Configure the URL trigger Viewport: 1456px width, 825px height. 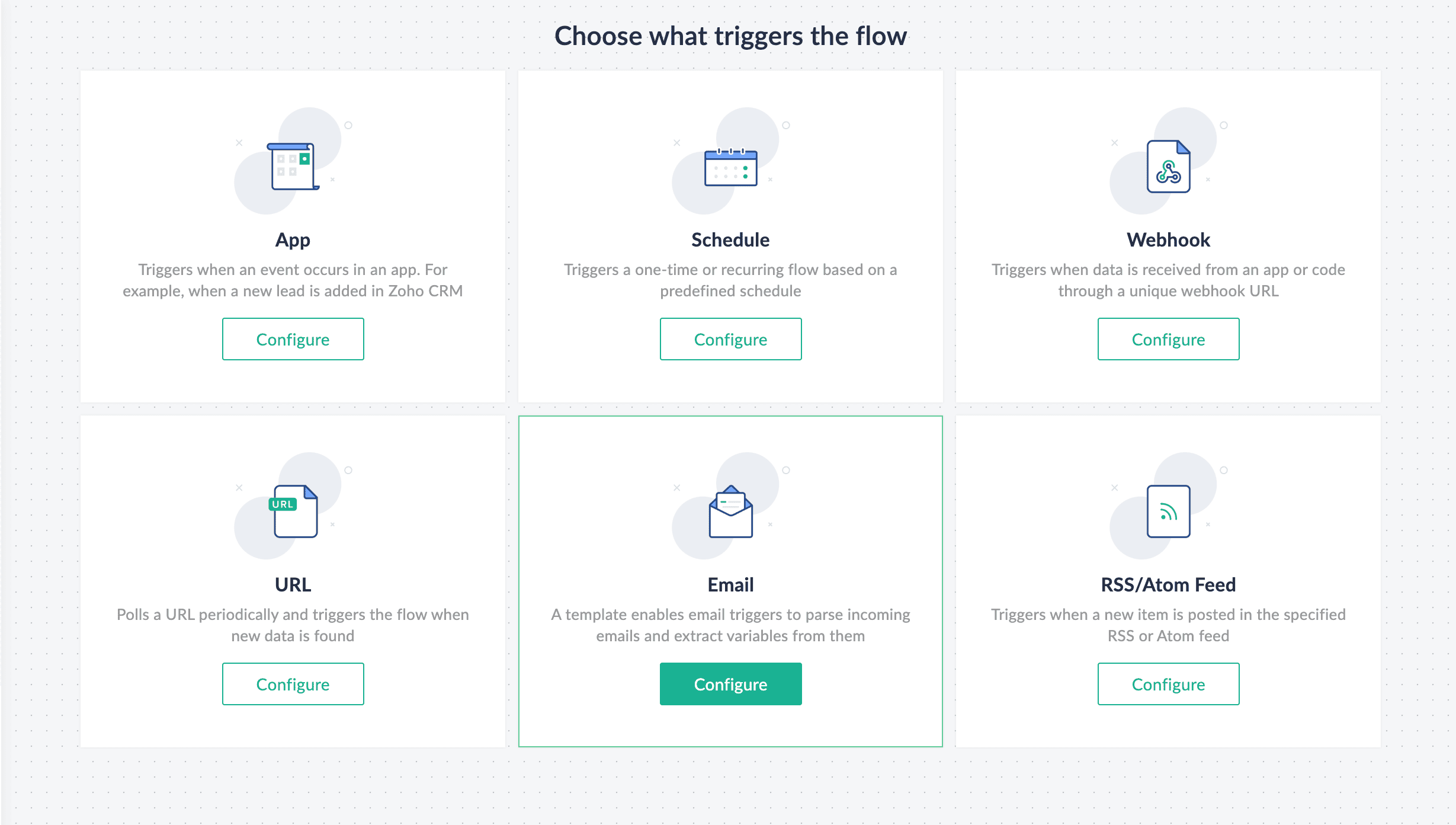click(x=293, y=684)
